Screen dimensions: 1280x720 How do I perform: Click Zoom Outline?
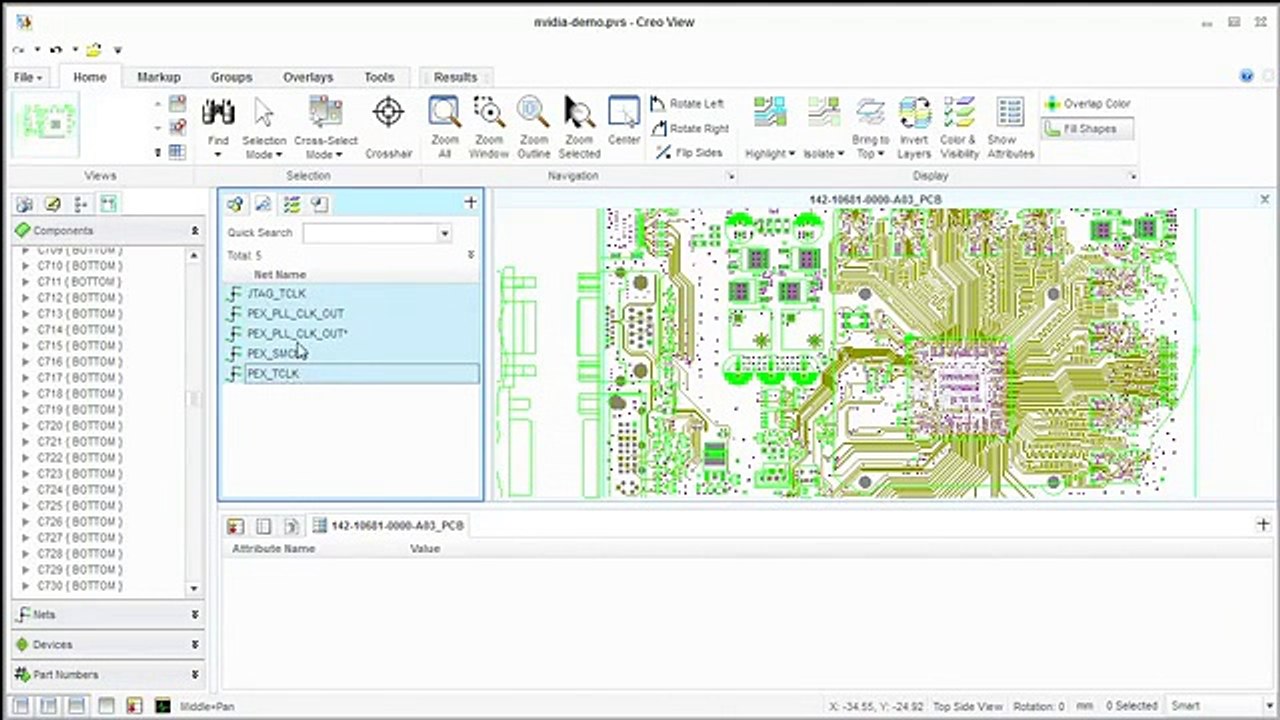pyautogui.click(x=533, y=112)
